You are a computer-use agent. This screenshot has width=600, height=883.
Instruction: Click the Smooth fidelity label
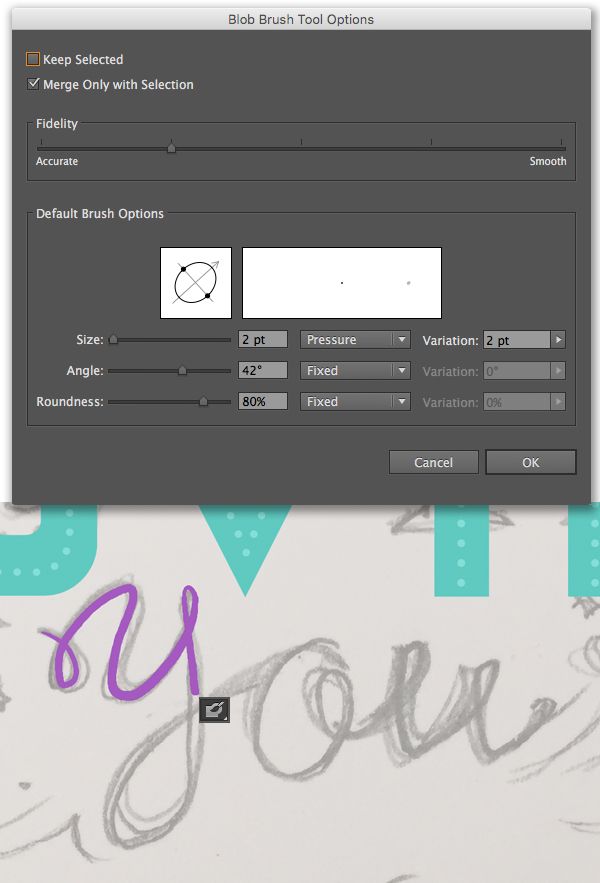pyautogui.click(x=548, y=161)
